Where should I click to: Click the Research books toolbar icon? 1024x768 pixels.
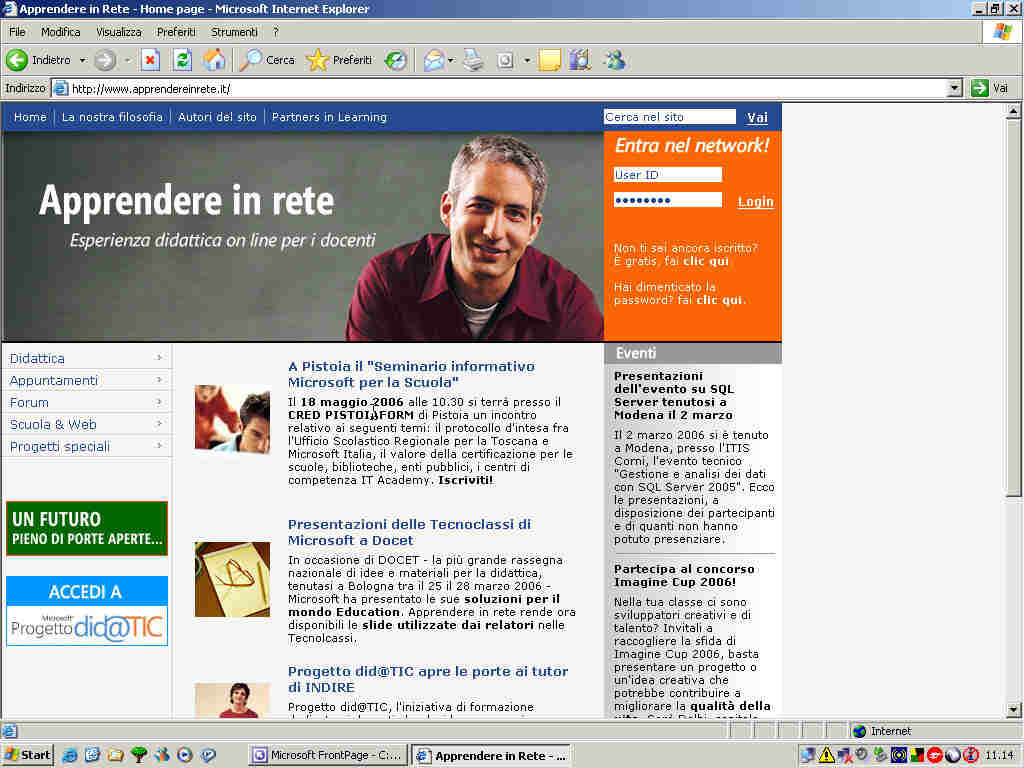tap(579, 60)
